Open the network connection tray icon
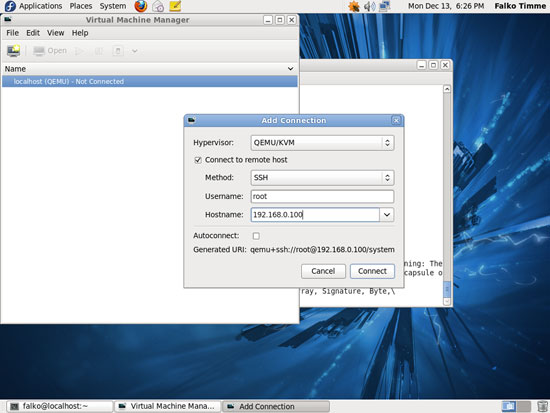Viewport: 550px width, 413px height. [384, 6]
